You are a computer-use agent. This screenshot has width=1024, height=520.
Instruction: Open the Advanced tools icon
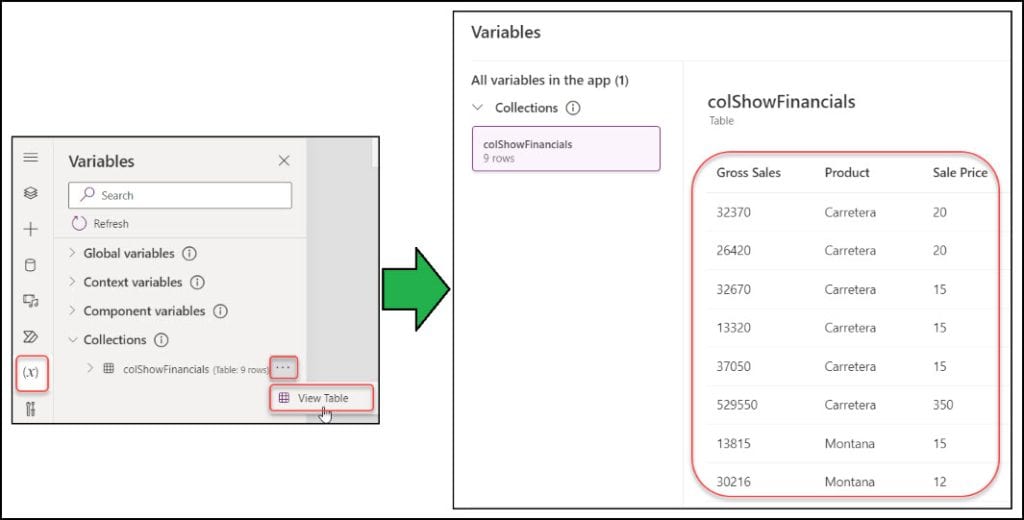[31, 410]
